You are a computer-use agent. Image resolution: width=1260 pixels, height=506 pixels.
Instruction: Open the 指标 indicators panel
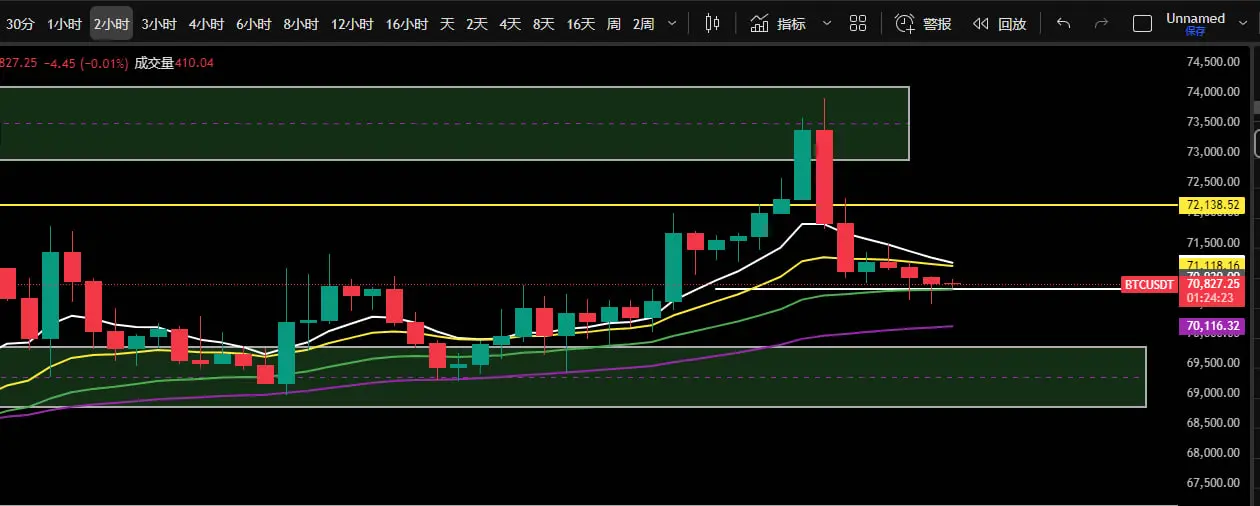[x=778, y=23]
